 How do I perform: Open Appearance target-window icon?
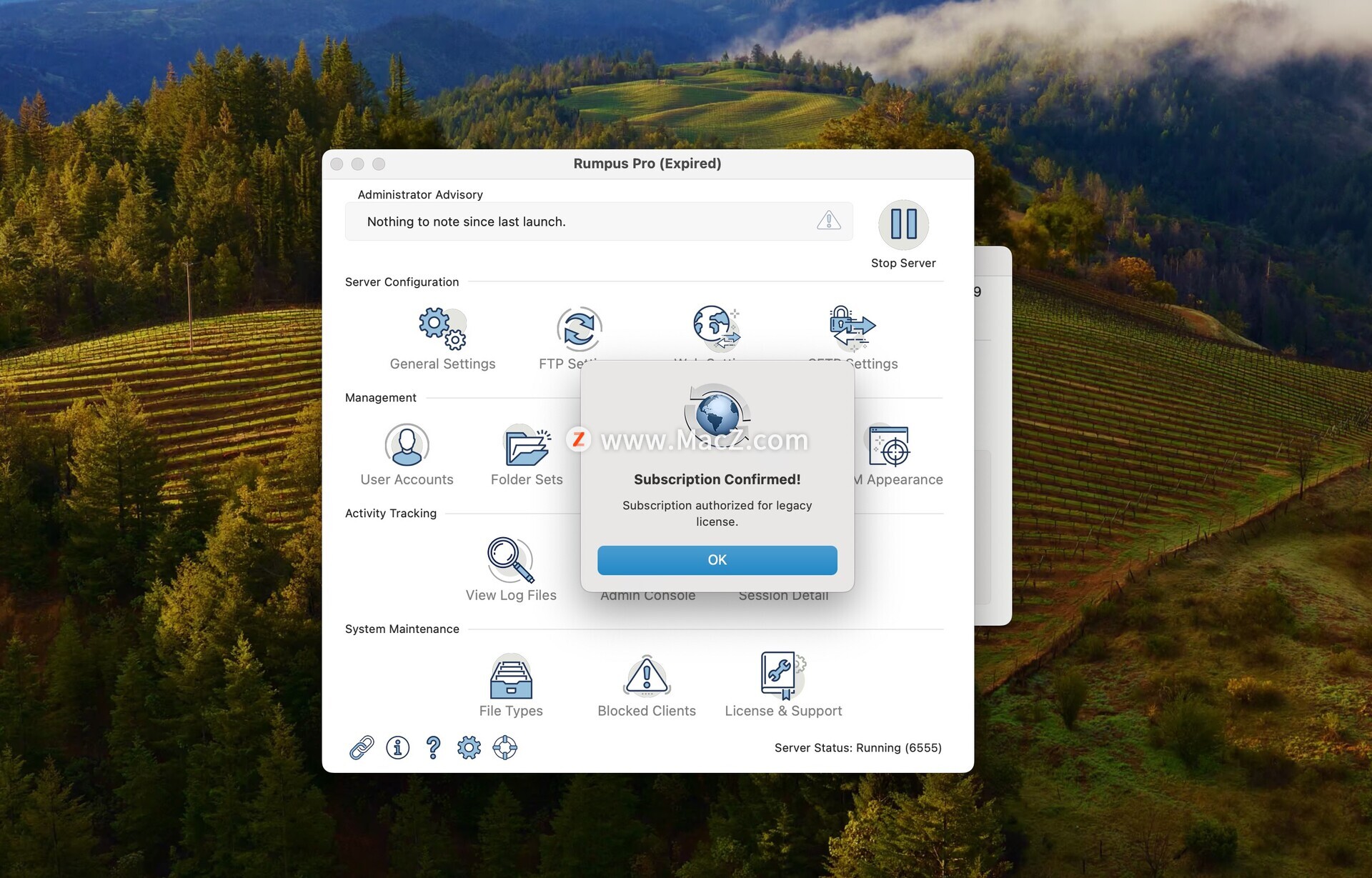(889, 445)
